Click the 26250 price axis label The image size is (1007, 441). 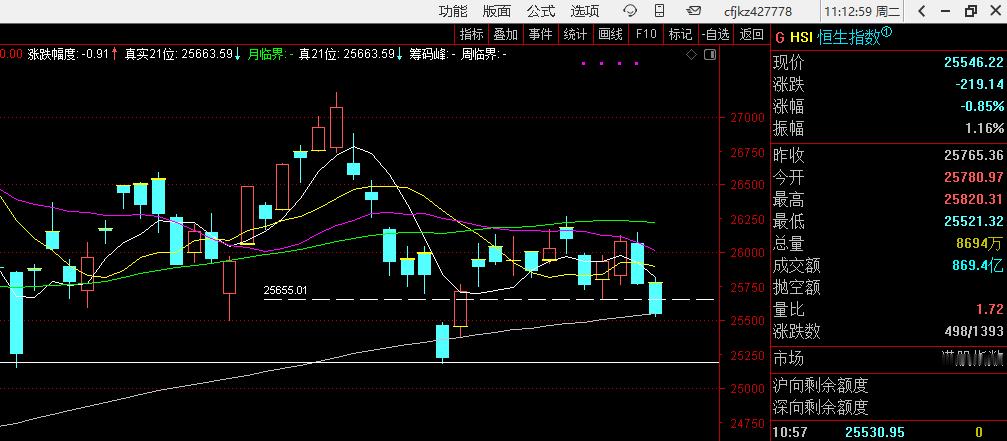coord(748,220)
